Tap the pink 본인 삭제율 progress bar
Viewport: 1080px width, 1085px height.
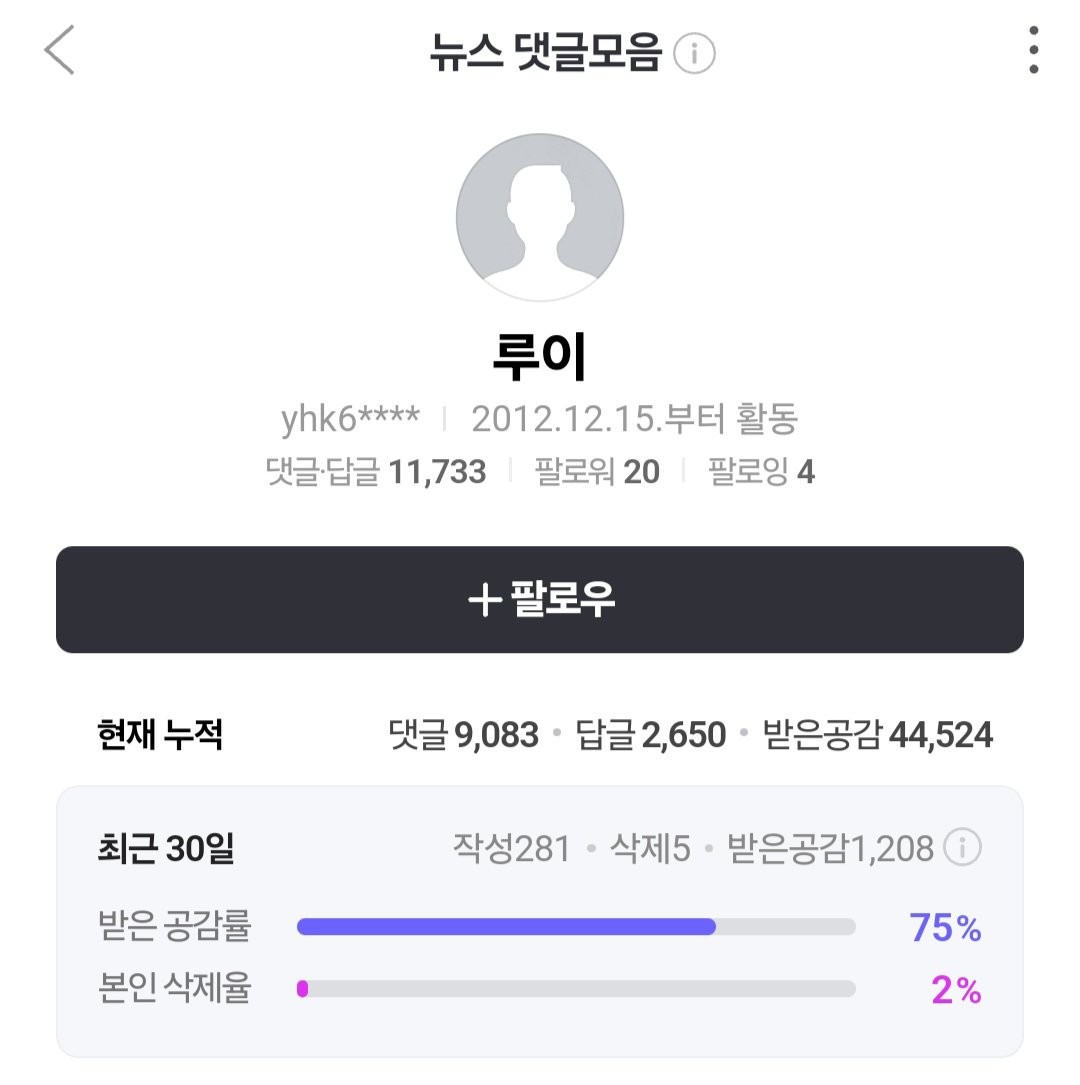coord(576,989)
